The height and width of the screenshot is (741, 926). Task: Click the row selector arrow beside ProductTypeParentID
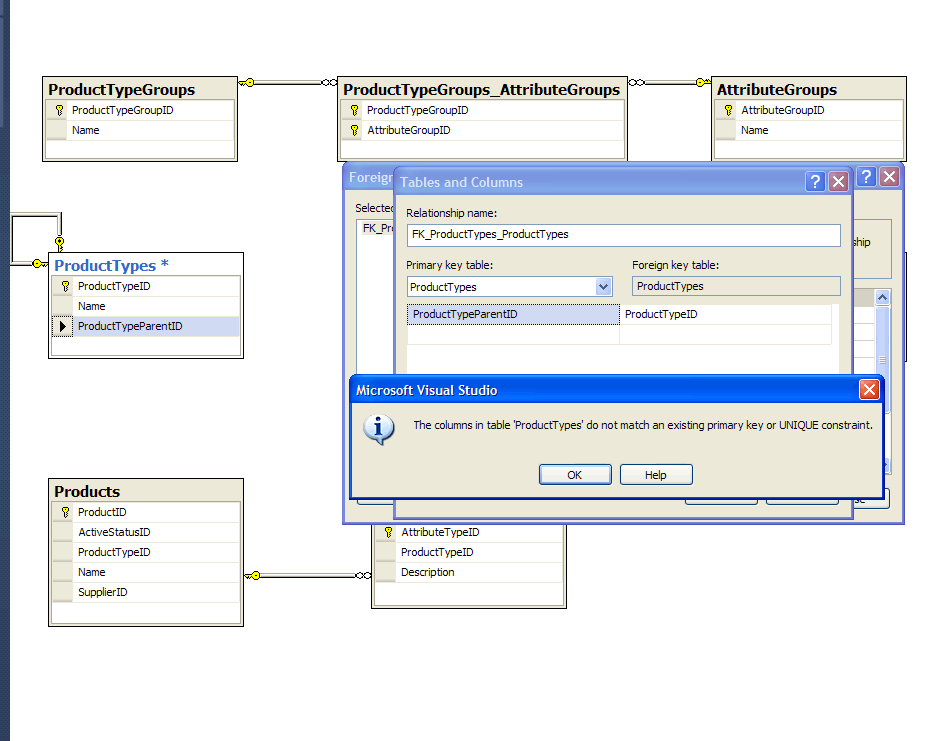point(62,326)
